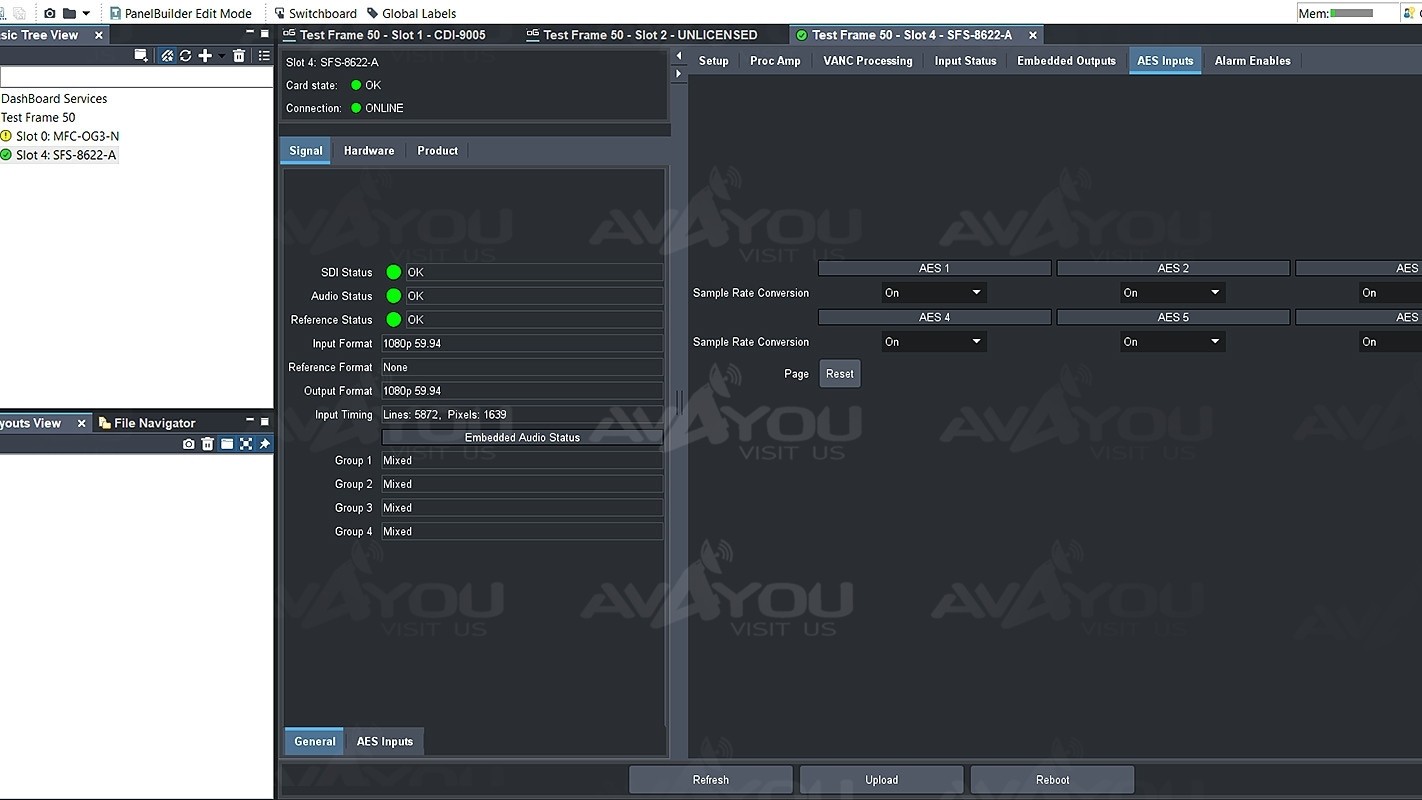Image resolution: width=1422 pixels, height=800 pixels.
Task: Click the fullscreen expand icon in Layouts View toolbar
Action: click(246, 444)
